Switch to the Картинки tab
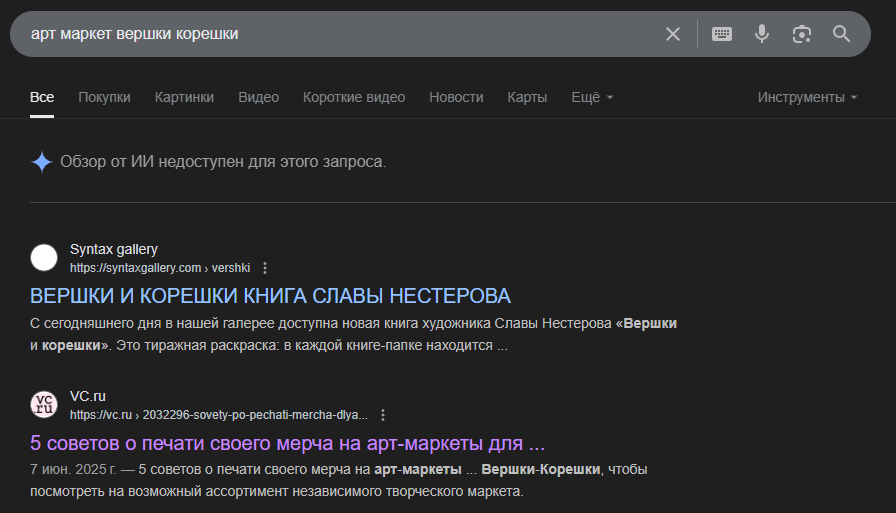Screen dimensions: 896x513 [184, 98]
